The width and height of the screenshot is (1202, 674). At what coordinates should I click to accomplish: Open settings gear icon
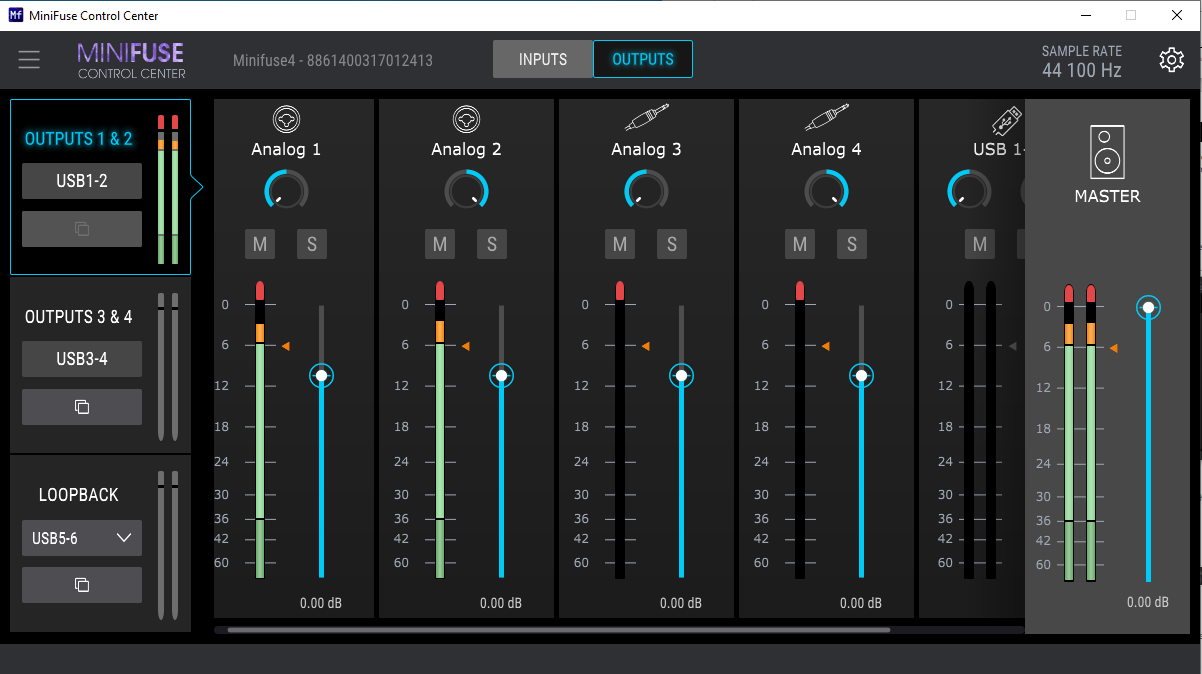(1171, 60)
